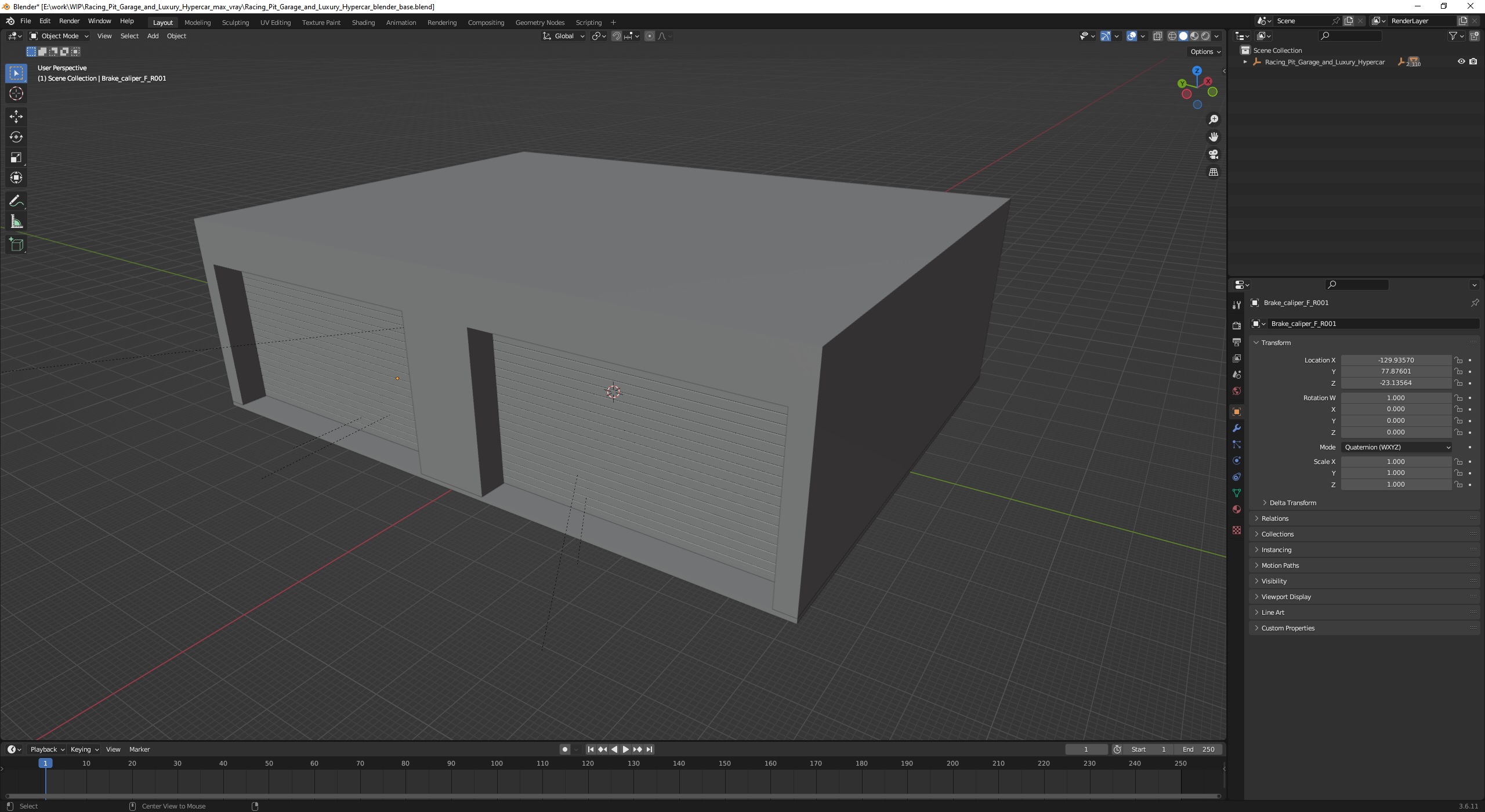Click the Add menu in top toolbar
The image size is (1485, 812).
152,36
